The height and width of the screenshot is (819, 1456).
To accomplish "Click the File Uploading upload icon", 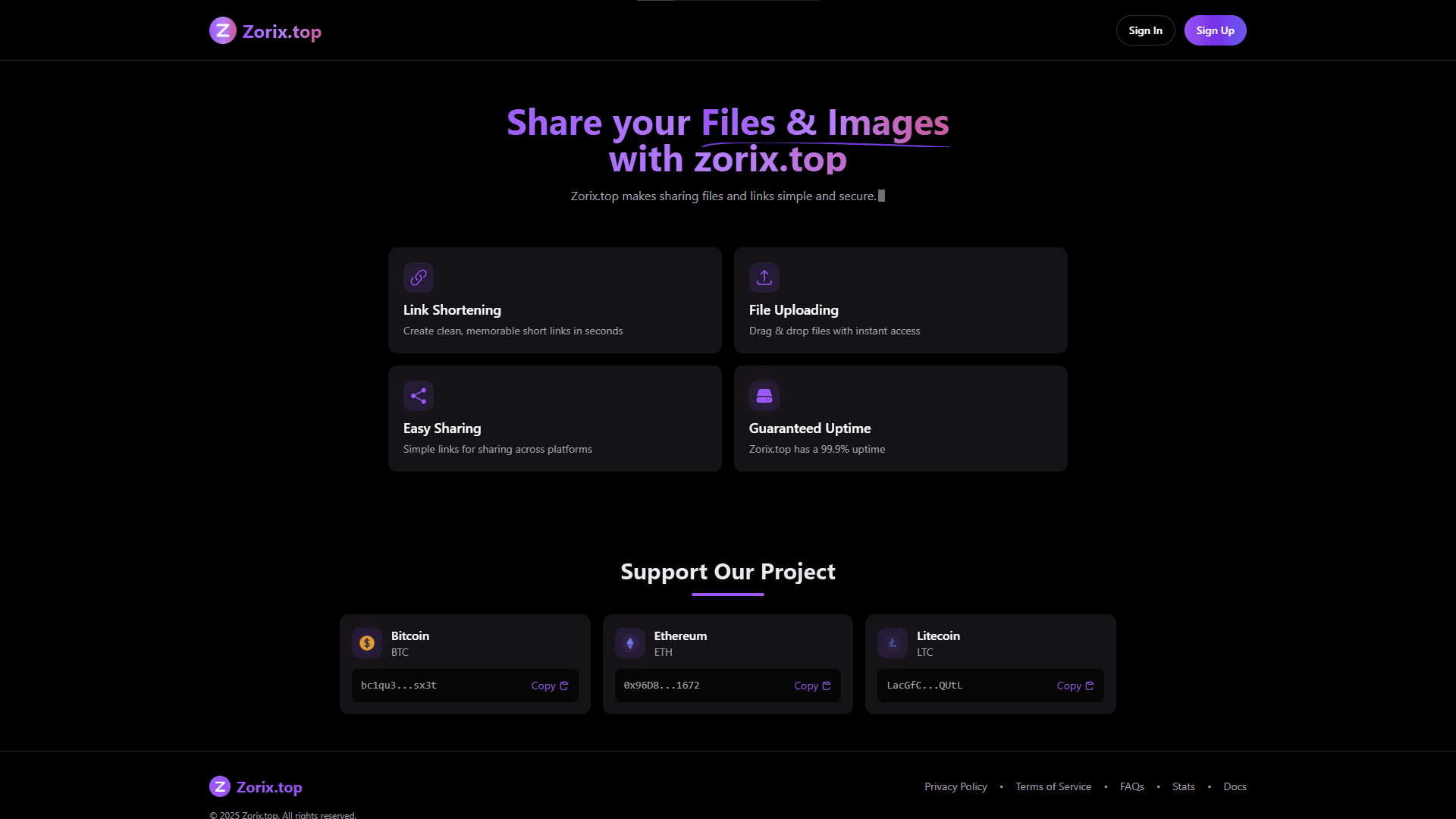I will pyautogui.click(x=764, y=278).
